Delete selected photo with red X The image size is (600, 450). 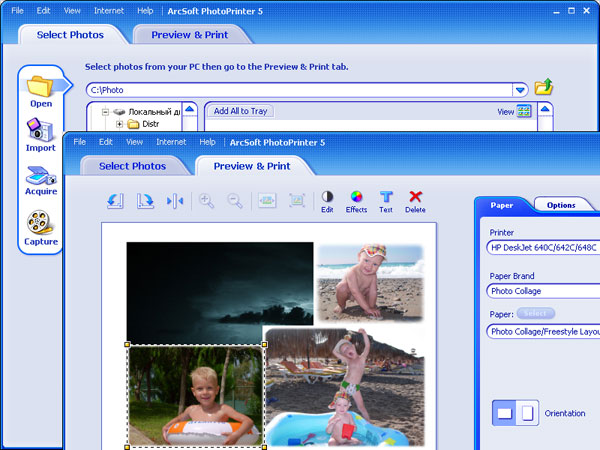[415, 202]
